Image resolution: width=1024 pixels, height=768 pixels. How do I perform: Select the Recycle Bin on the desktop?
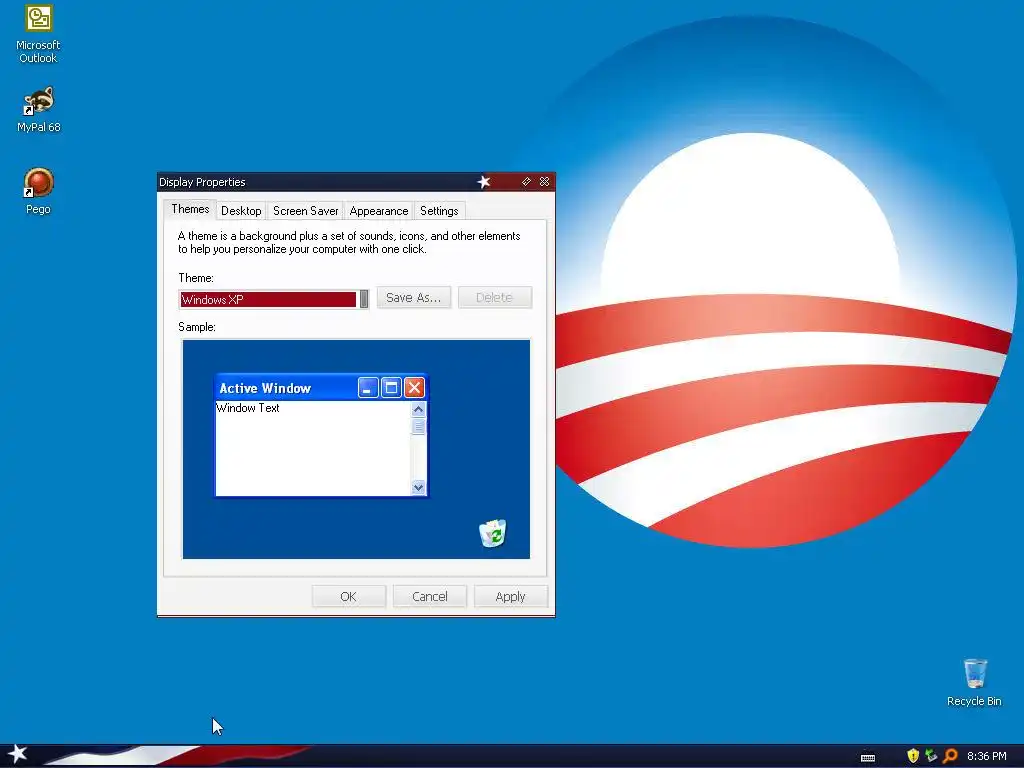[974, 682]
